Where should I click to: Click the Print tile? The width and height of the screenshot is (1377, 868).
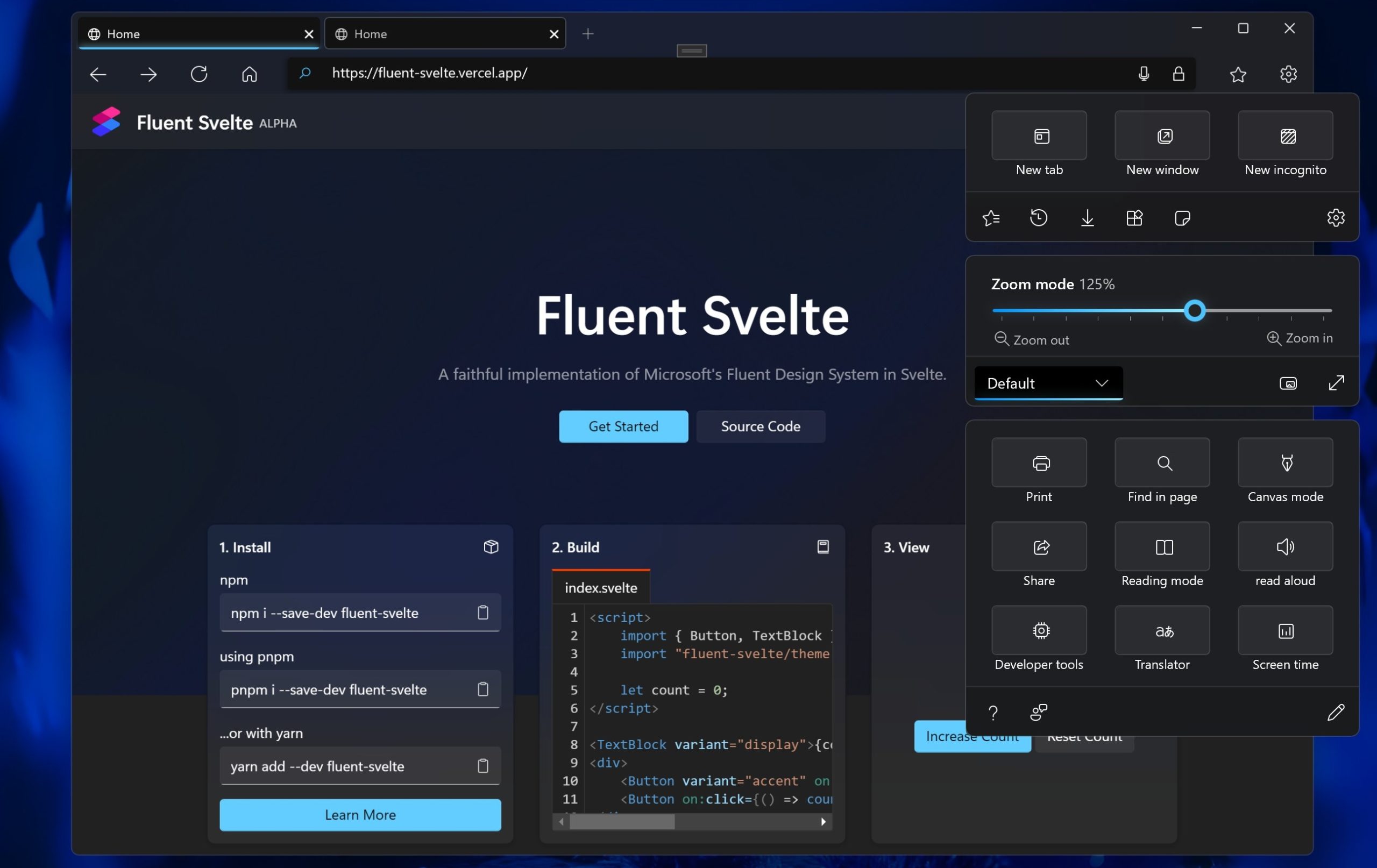[x=1039, y=463]
